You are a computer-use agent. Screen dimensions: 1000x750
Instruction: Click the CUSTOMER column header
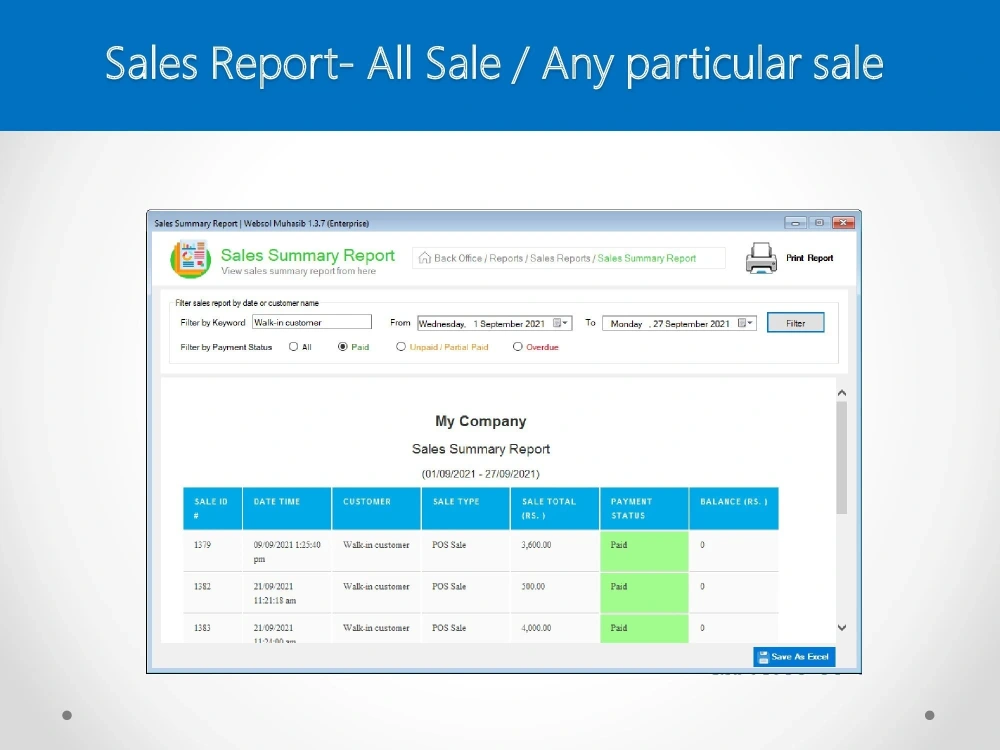(376, 508)
